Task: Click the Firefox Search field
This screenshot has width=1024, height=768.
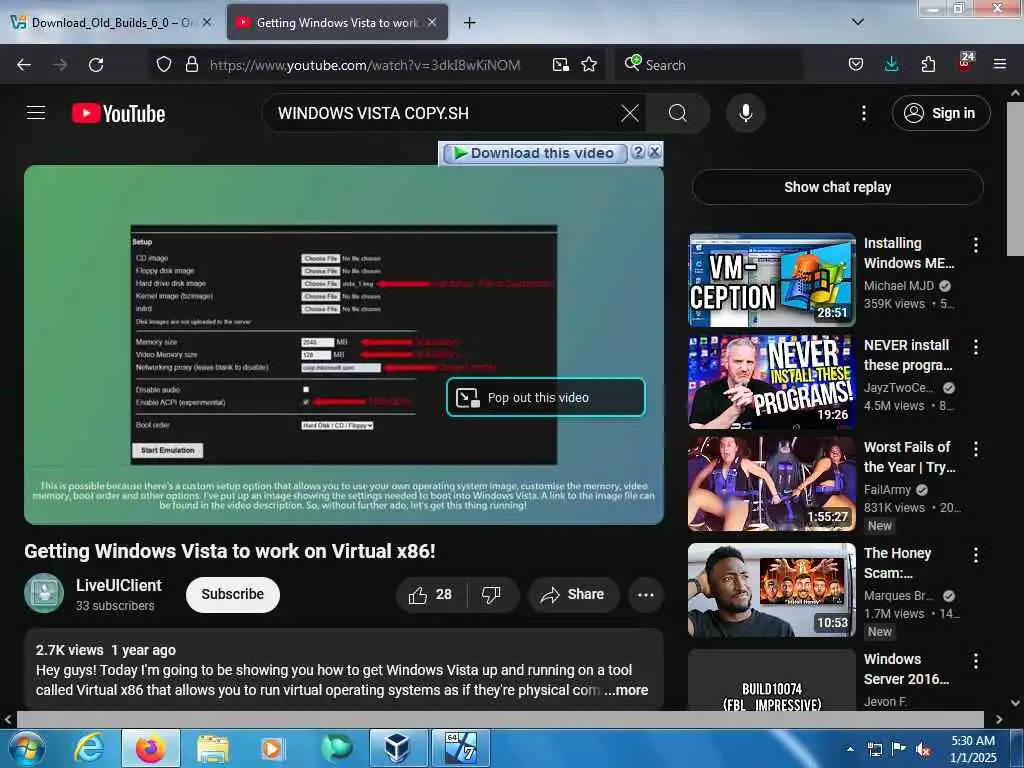Action: 711,65
